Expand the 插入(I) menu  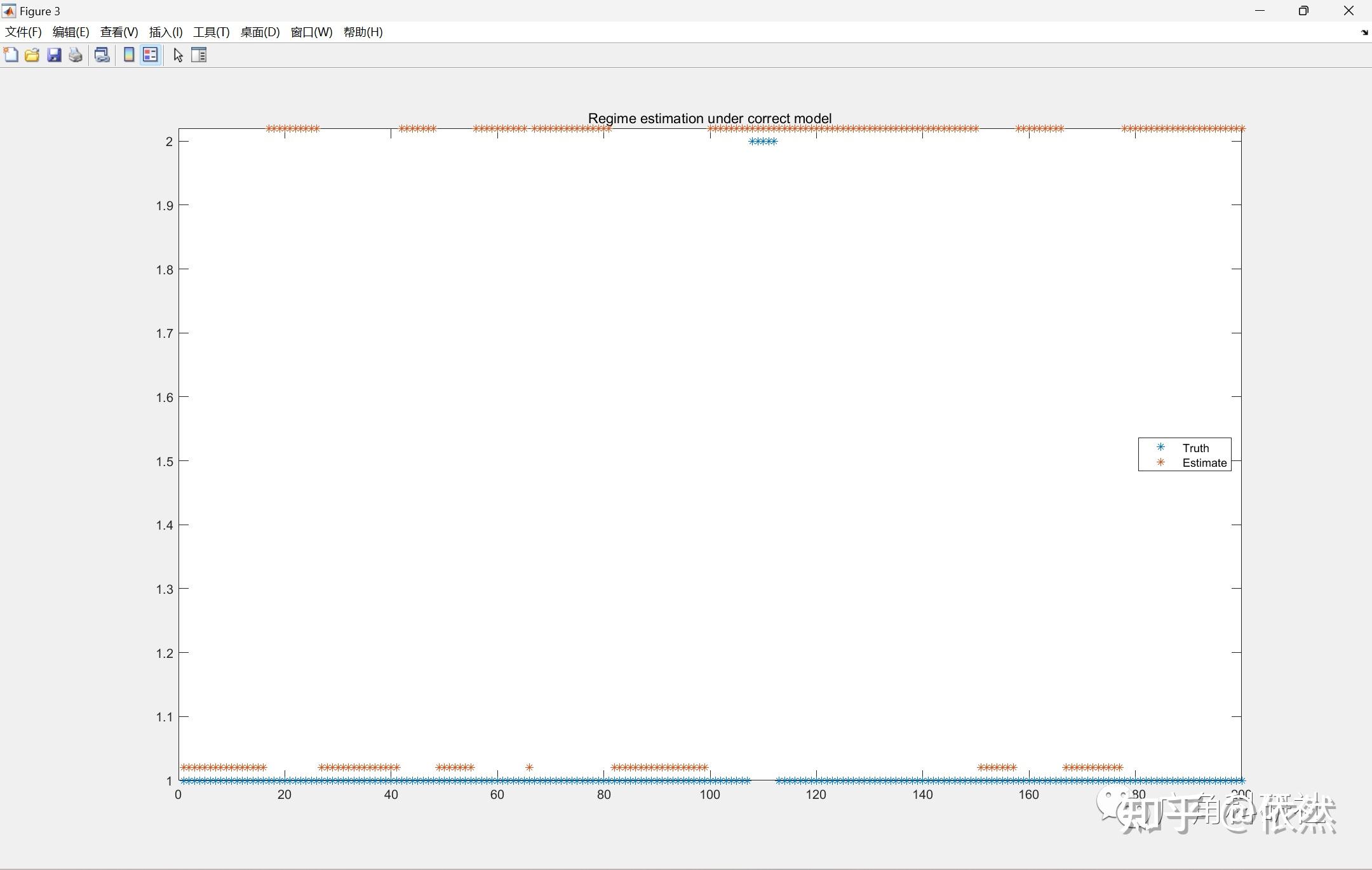pos(166,32)
